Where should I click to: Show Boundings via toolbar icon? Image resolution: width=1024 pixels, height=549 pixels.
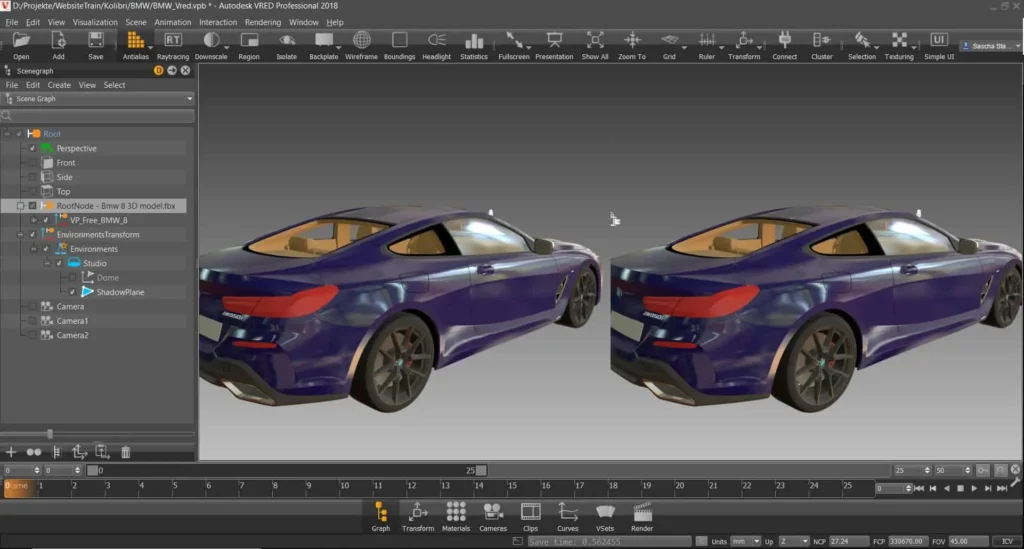[x=399, y=40]
